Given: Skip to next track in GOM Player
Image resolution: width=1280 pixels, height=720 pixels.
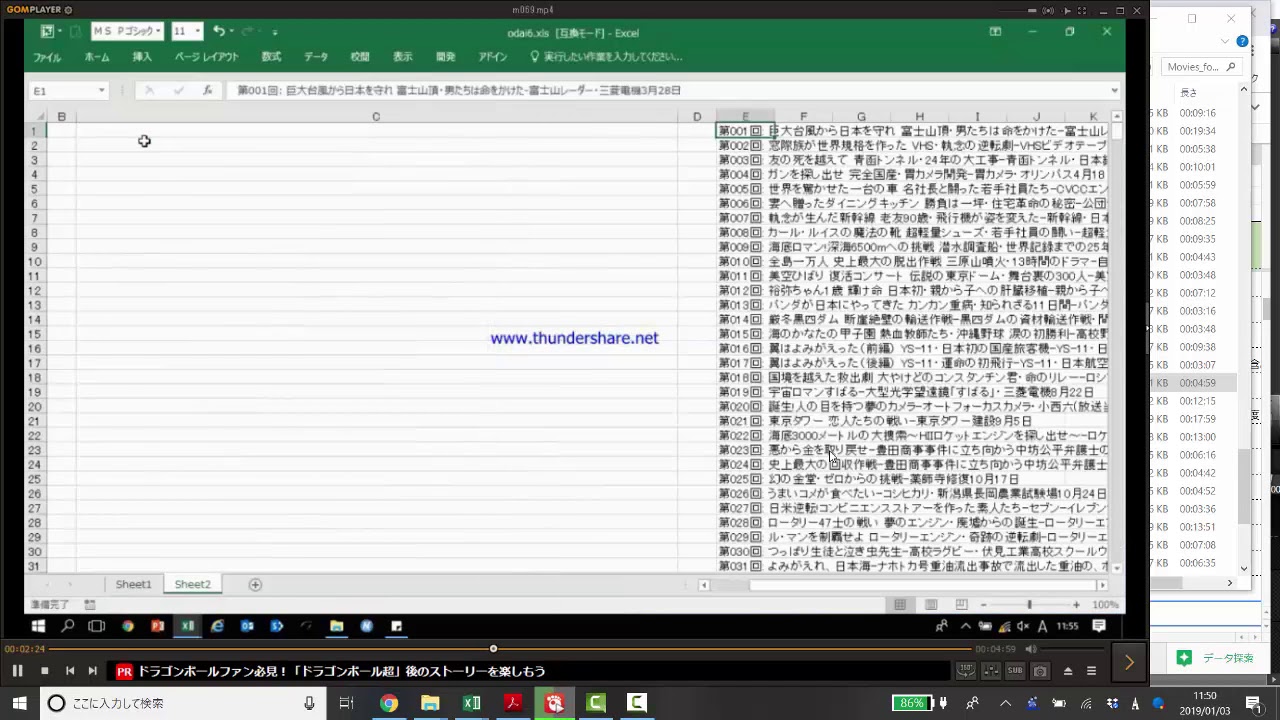Looking at the screenshot, I should pos(92,671).
